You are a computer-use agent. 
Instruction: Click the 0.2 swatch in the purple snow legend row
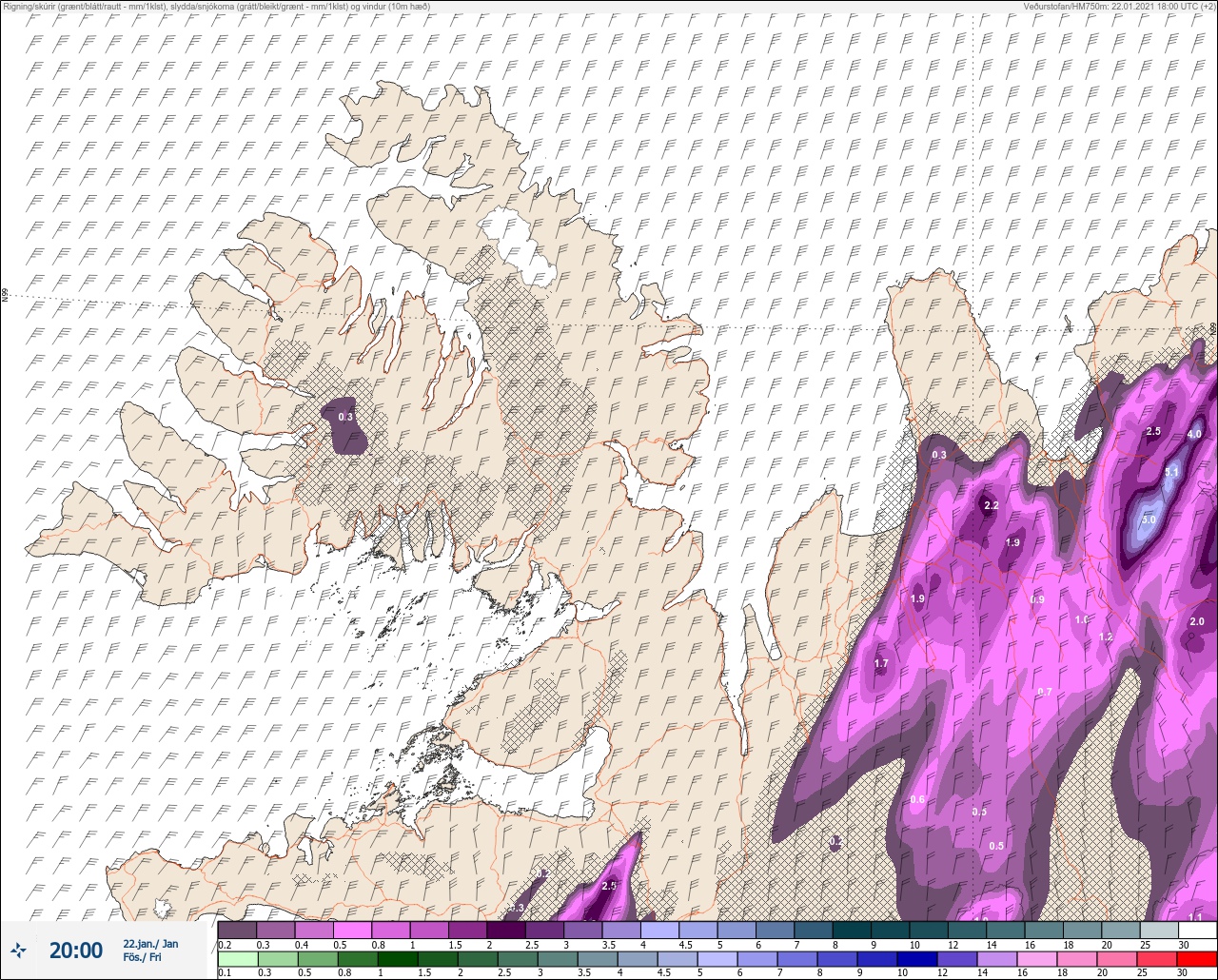click(x=237, y=930)
